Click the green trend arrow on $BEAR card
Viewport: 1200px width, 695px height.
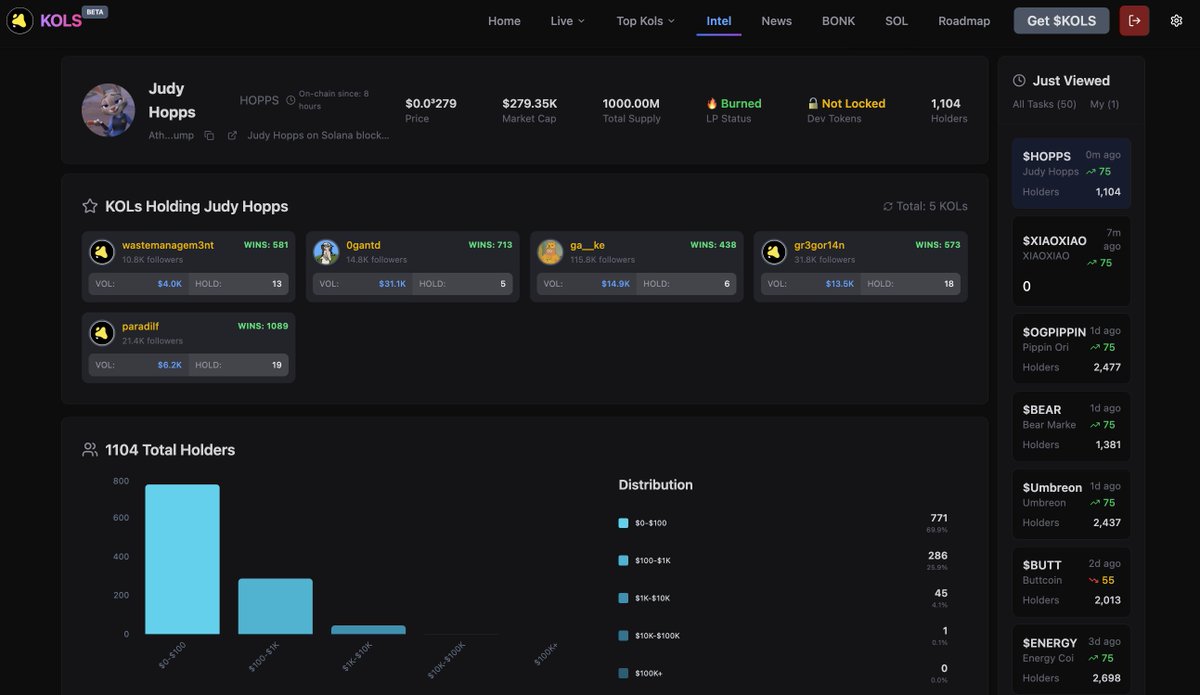pos(1095,425)
